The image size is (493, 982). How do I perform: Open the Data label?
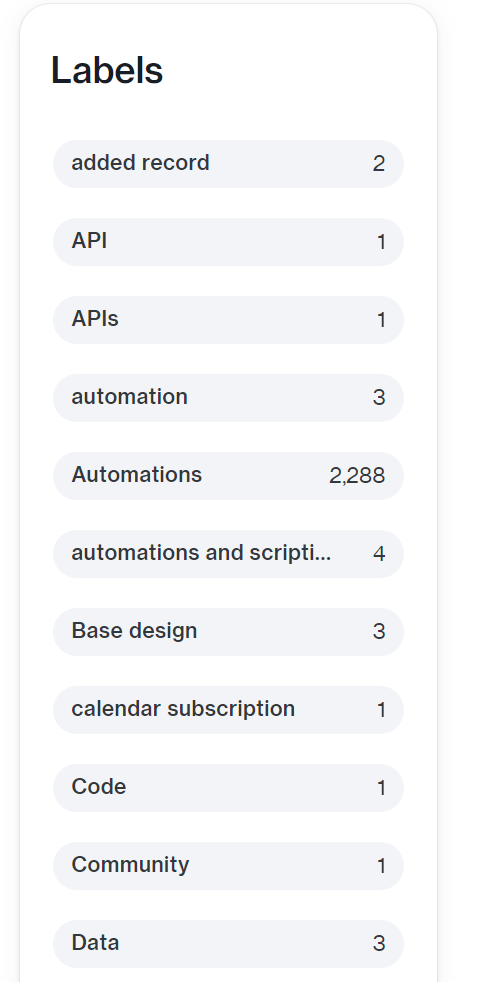pos(228,943)
